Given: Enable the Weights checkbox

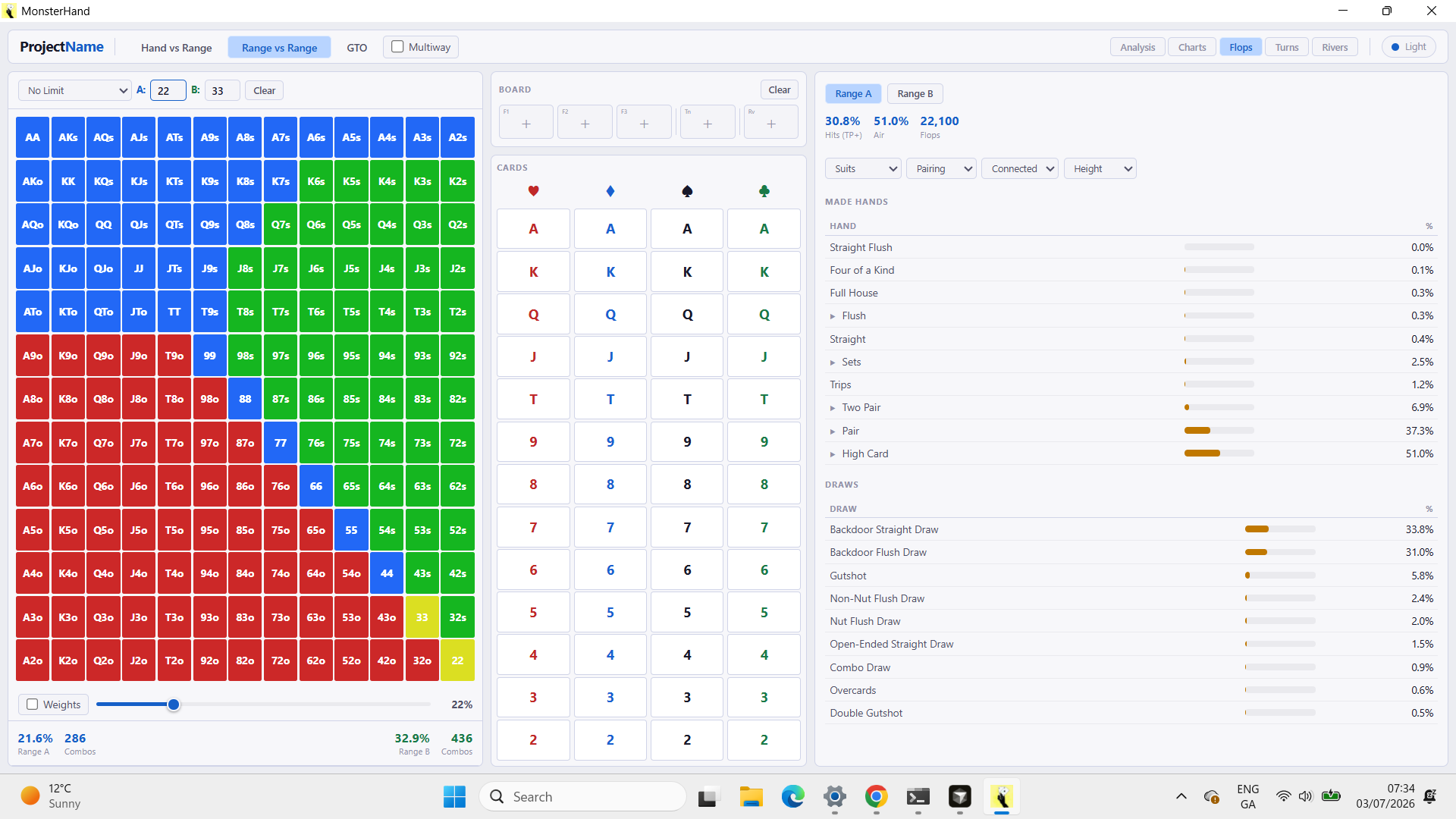Looking at the screenshot, I should [33, 704].
